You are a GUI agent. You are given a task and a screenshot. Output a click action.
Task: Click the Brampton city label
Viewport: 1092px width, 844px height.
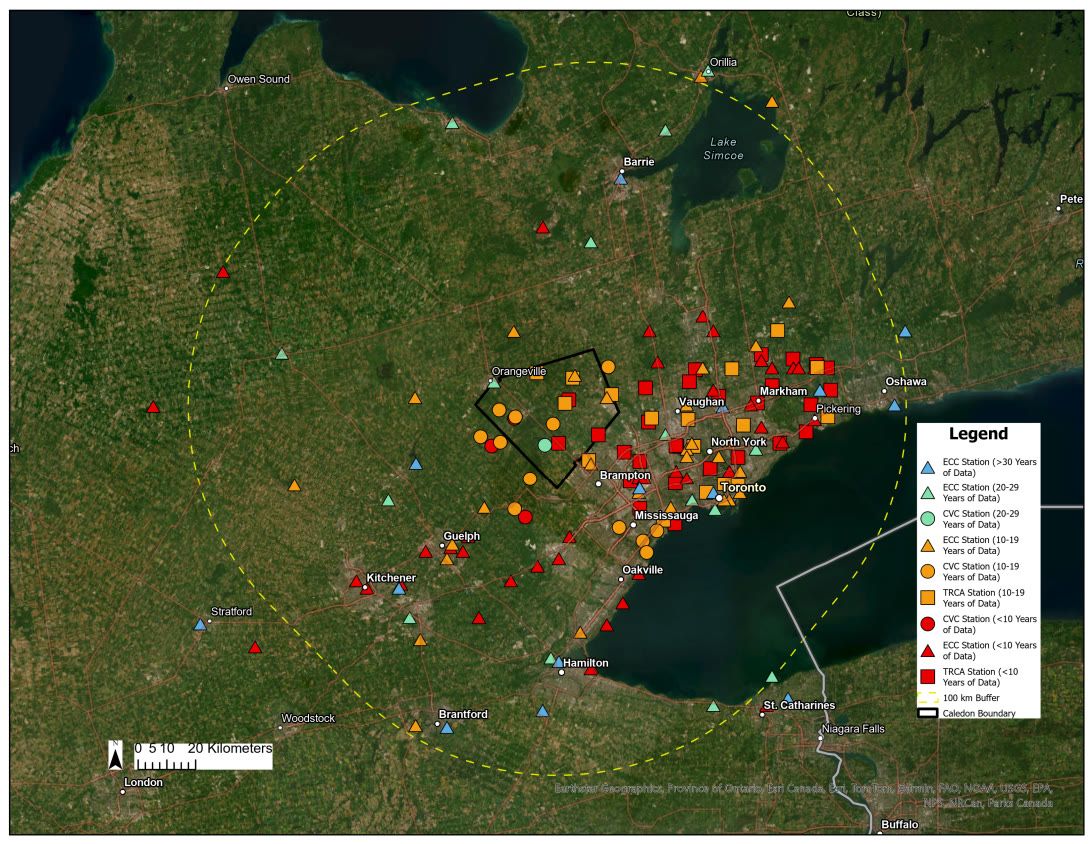point(625,476)
